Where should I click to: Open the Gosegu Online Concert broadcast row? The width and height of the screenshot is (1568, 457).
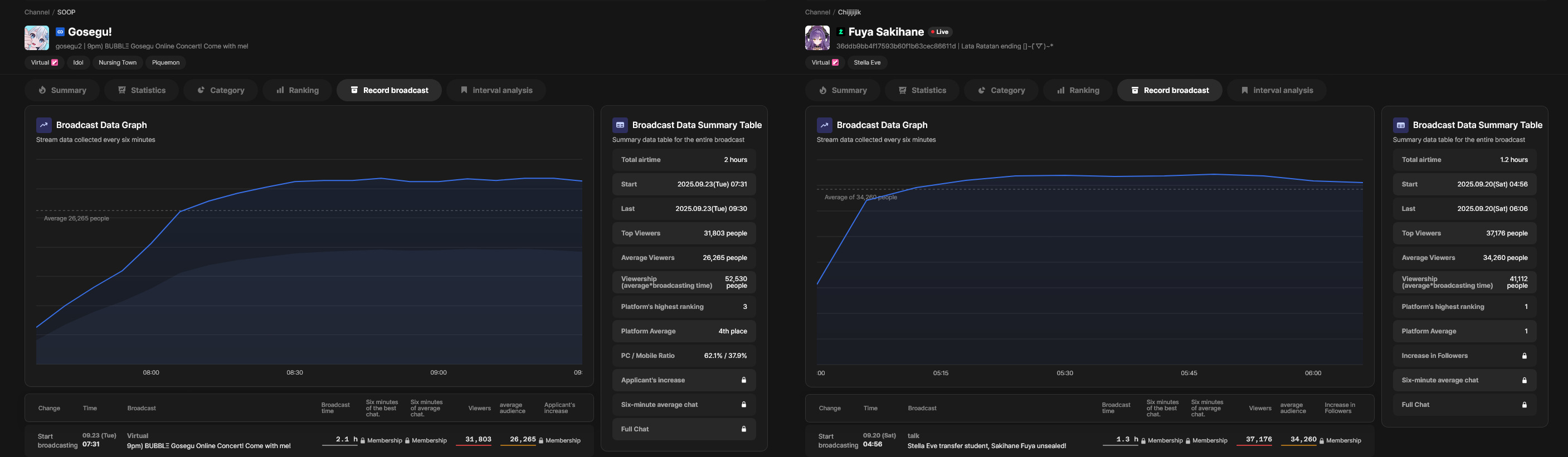208,445
